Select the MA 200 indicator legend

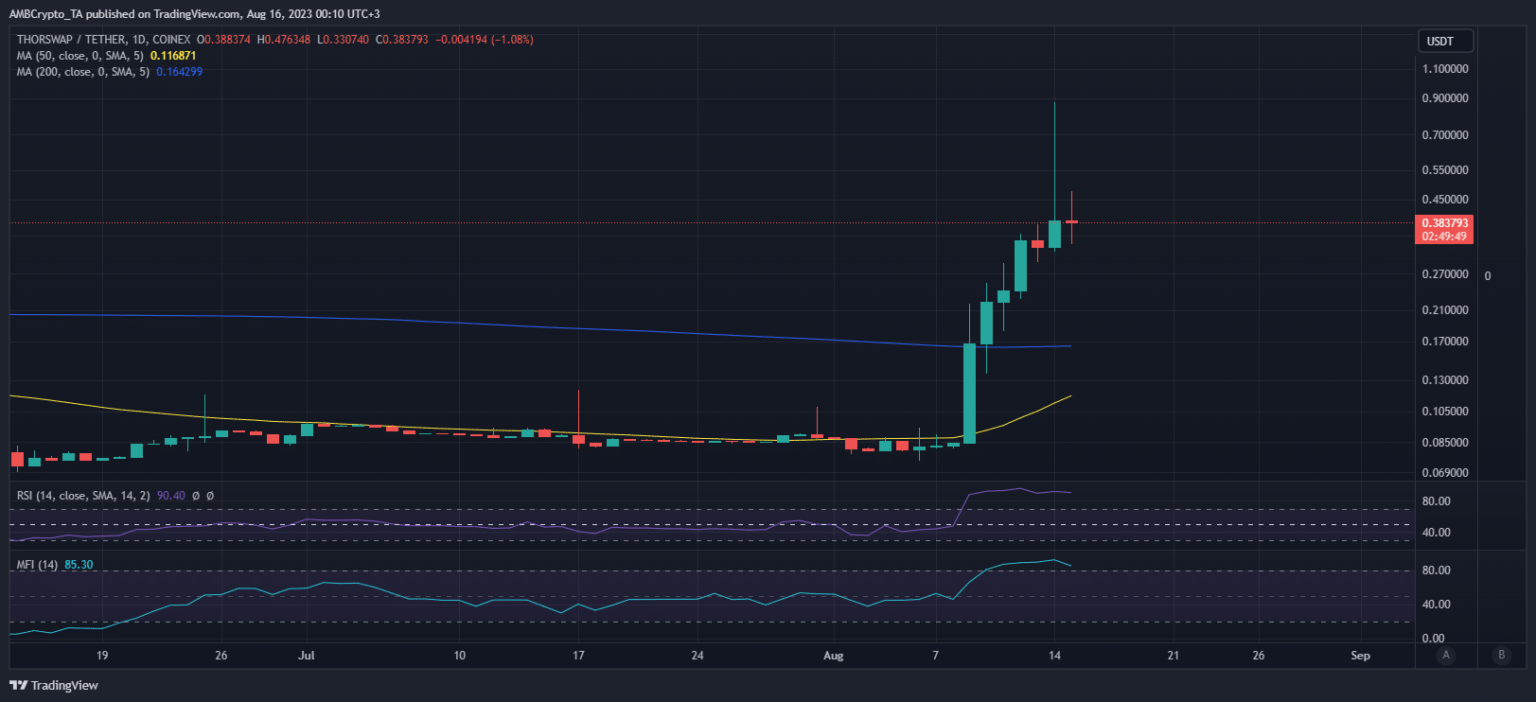tap(84, 71)
